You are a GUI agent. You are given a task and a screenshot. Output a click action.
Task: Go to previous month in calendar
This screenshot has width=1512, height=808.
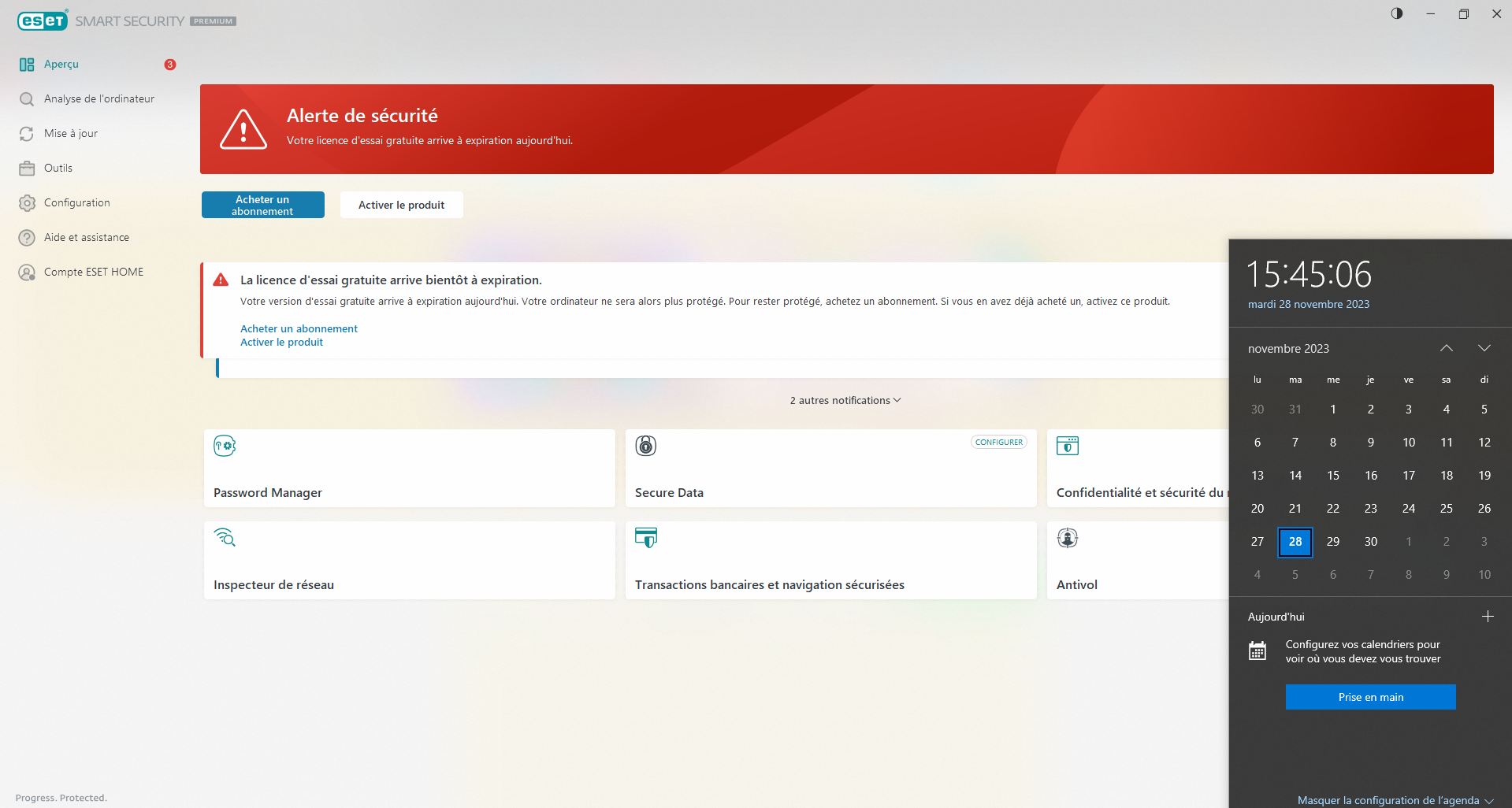1447,348
